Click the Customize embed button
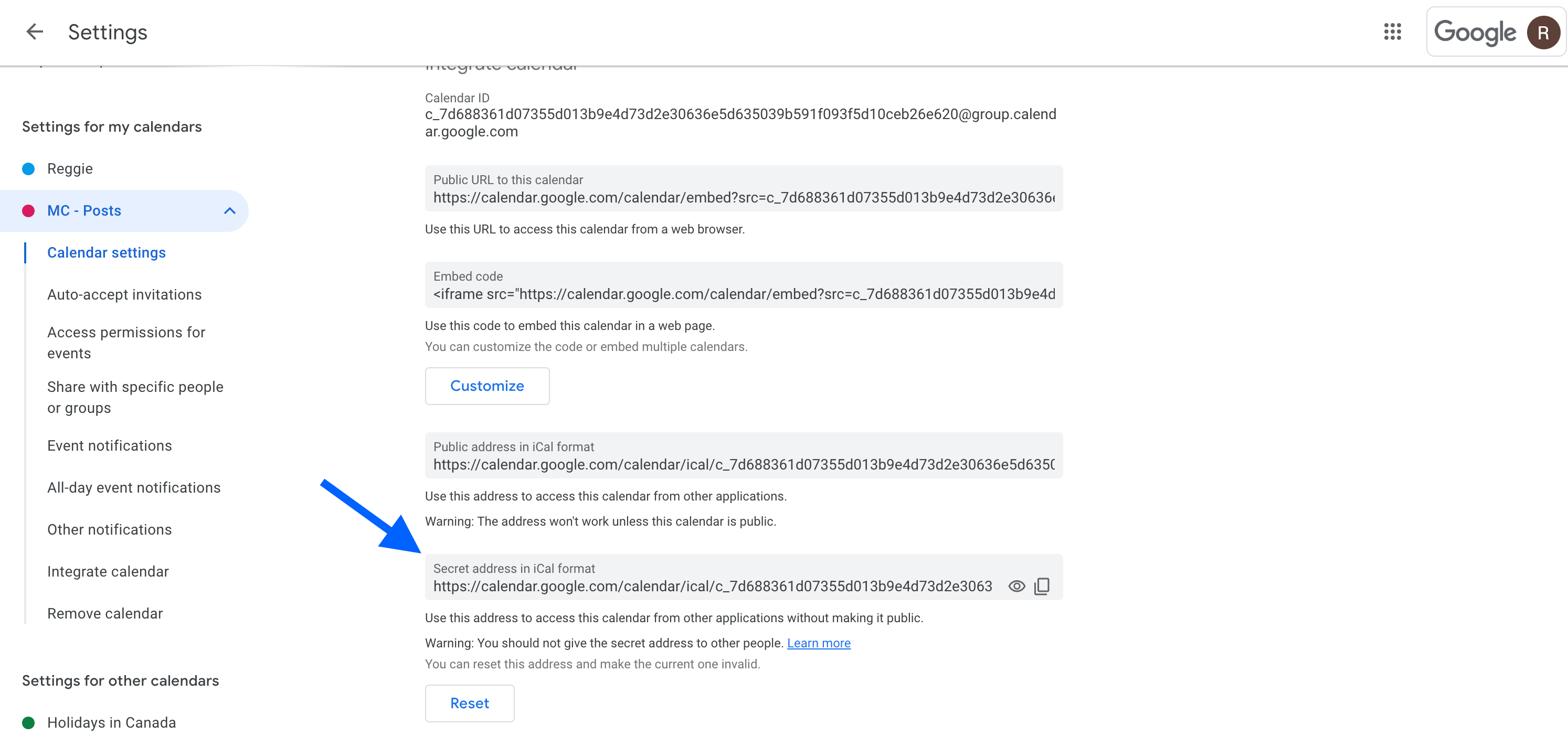Viewport: 1568px width, 746px height. [487, 386]
